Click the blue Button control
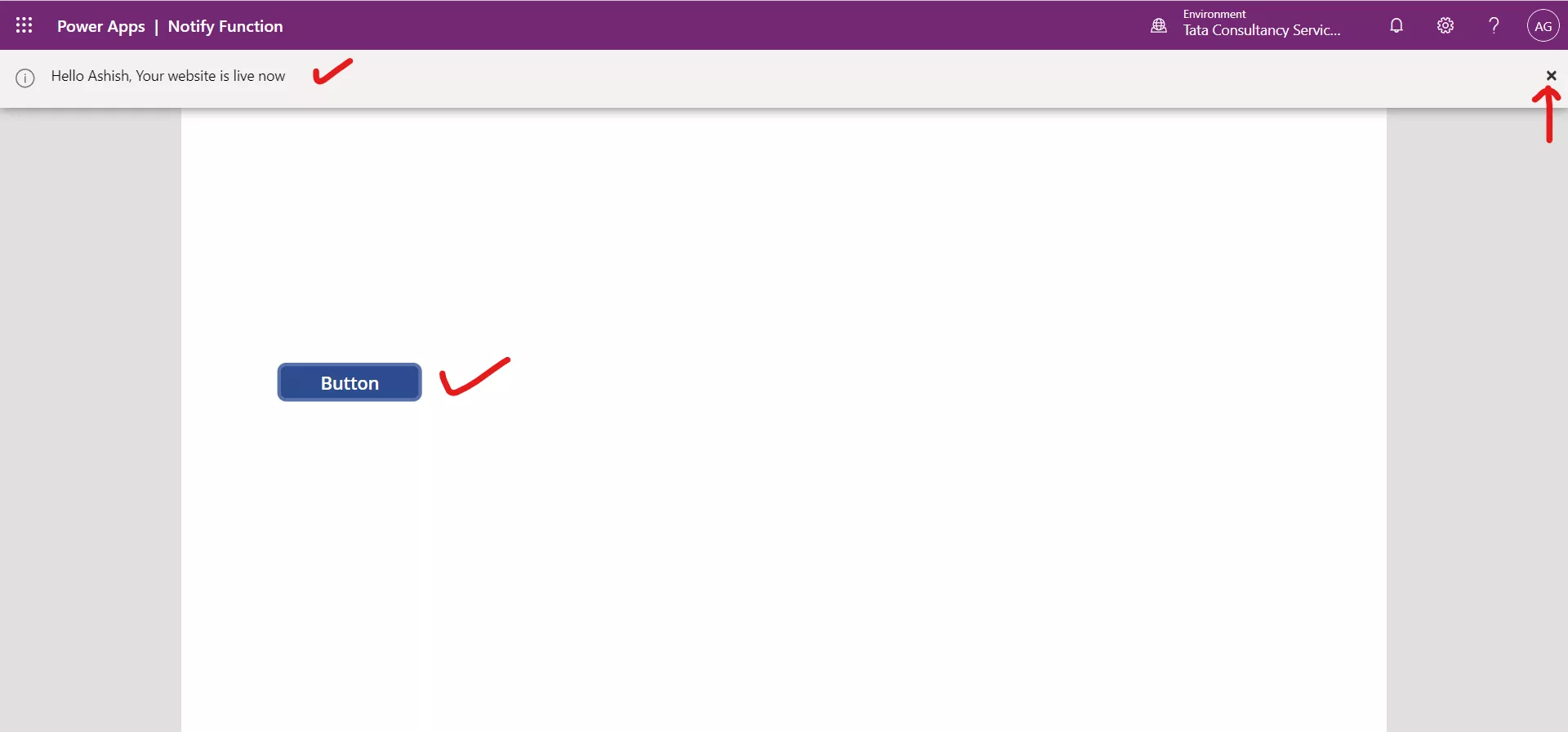Image resolution: width=1568 pixels, height=732 pixels. [350, 382]
